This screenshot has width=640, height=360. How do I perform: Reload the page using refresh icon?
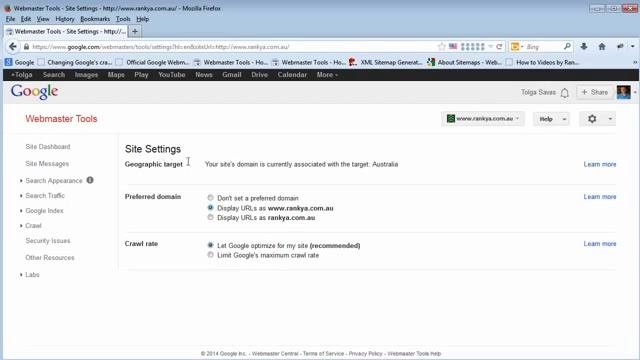[x=499, y=47]
